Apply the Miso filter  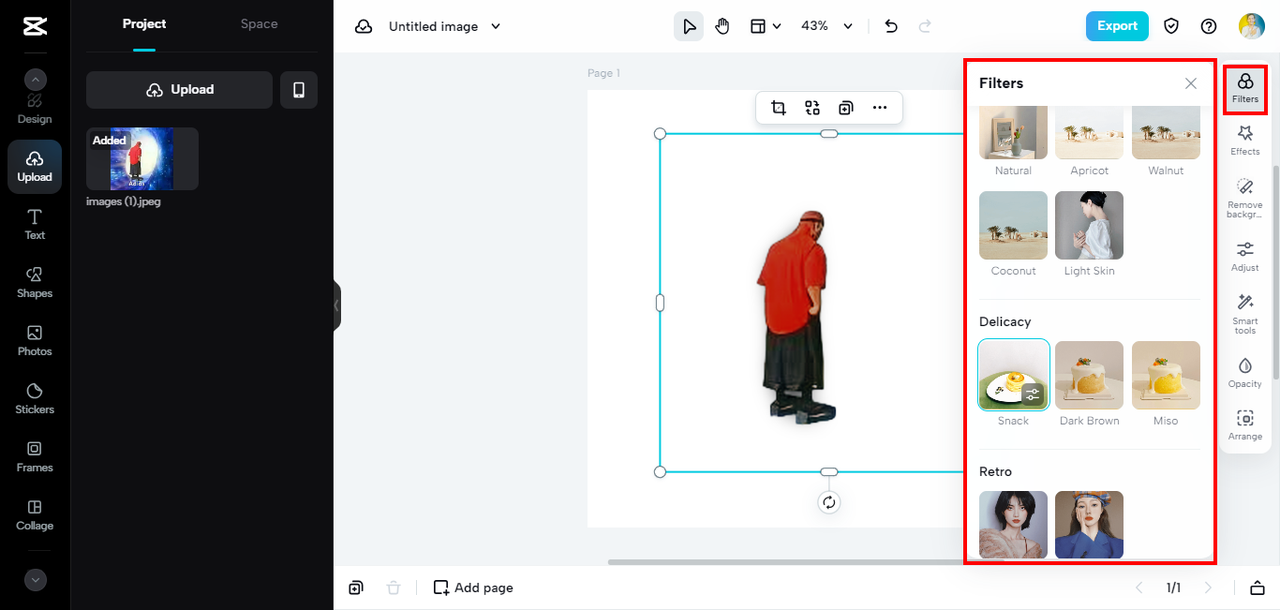pyautogui.click(x=1166, y=375)
